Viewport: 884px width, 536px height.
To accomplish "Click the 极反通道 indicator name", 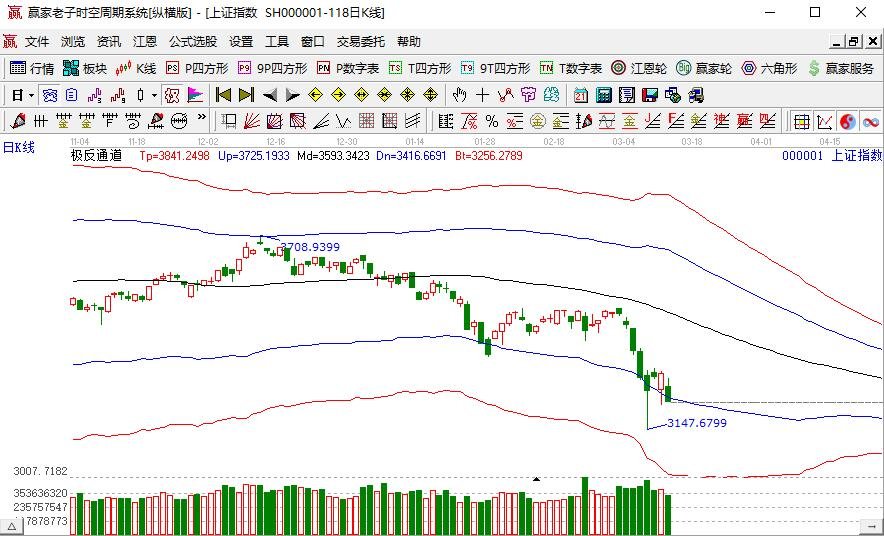I will (96, 156).
